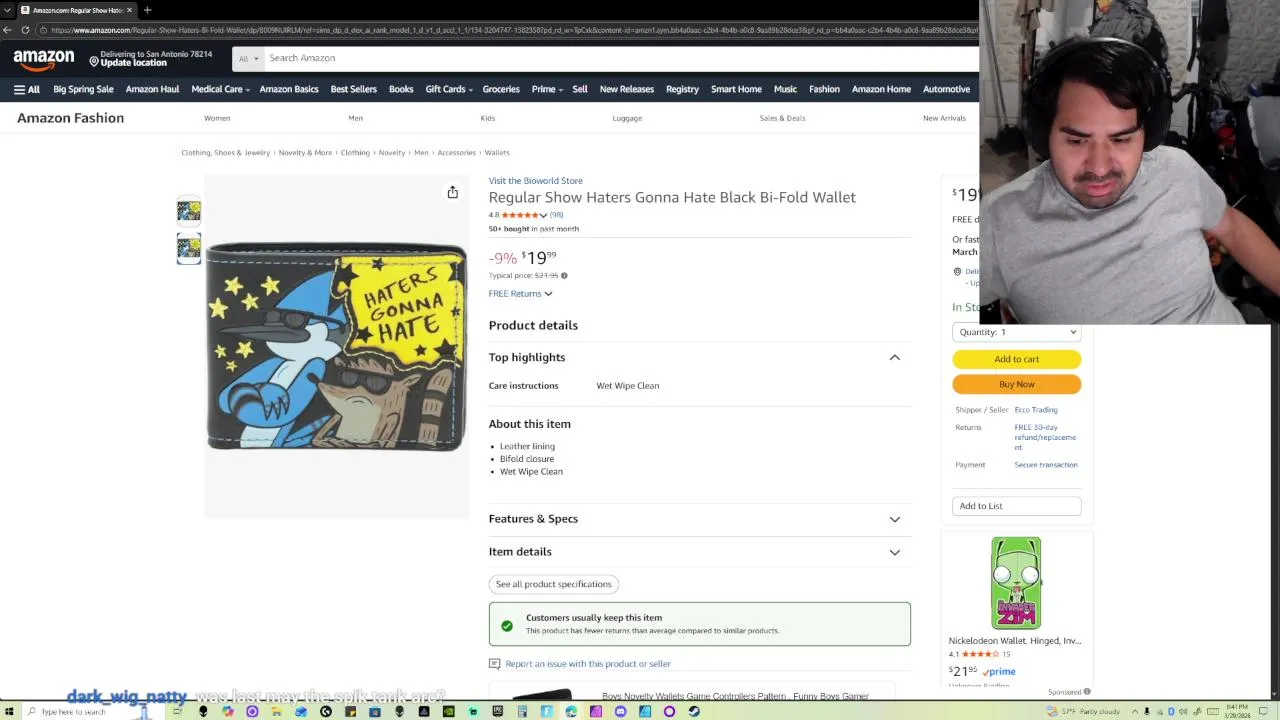
Task: Click the browser address bar URL
Action: pos(510,30)
